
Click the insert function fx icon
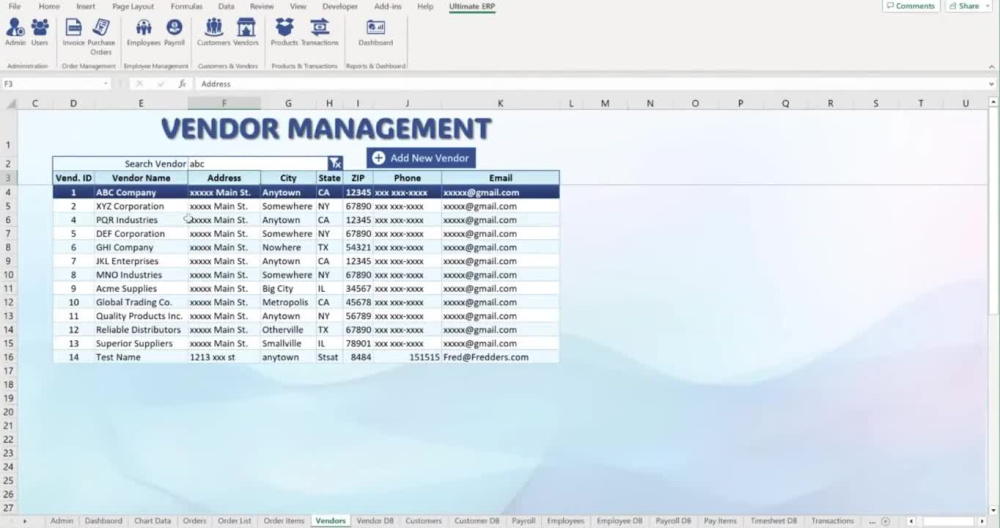pyautogui.click(x=182, y=84)
